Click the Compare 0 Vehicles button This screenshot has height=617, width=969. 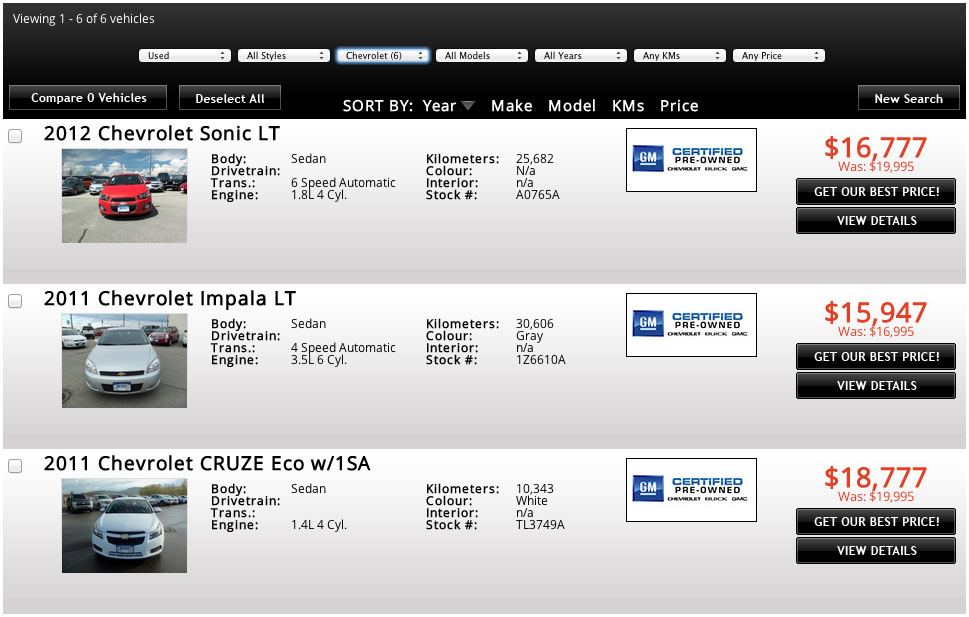click(x=88, y=98)
